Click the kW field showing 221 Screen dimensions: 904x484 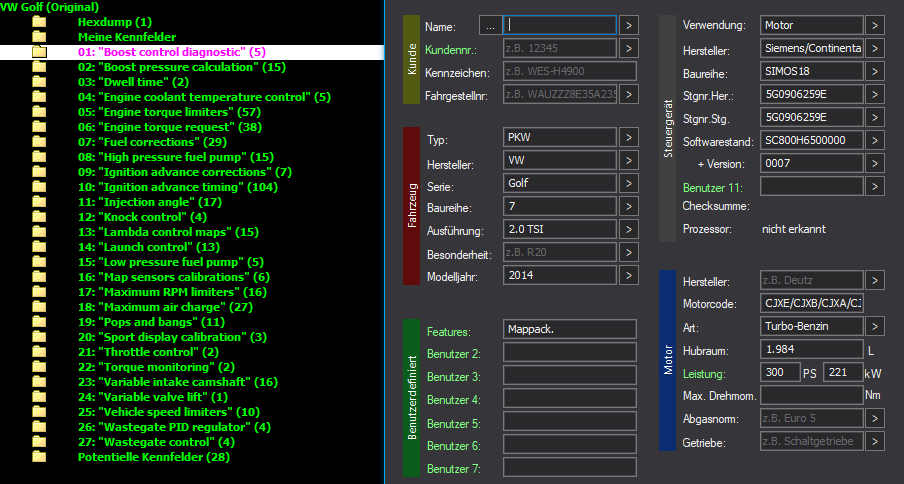[x=843, y=372]
